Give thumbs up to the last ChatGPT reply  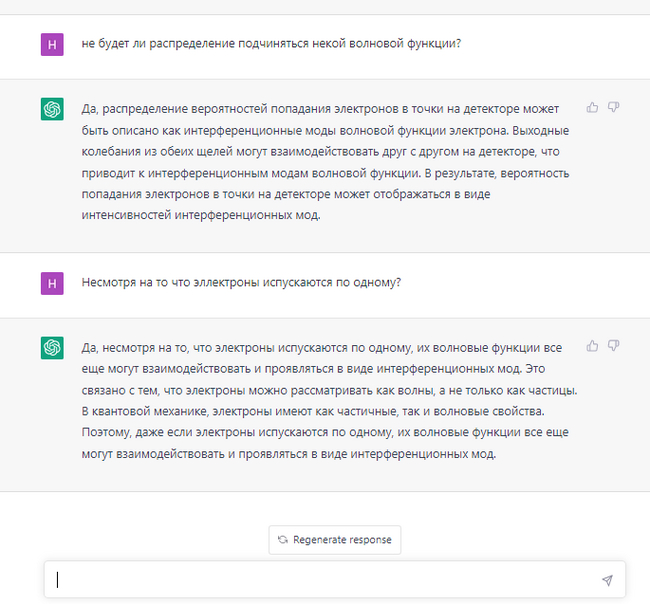coord(592,346)
